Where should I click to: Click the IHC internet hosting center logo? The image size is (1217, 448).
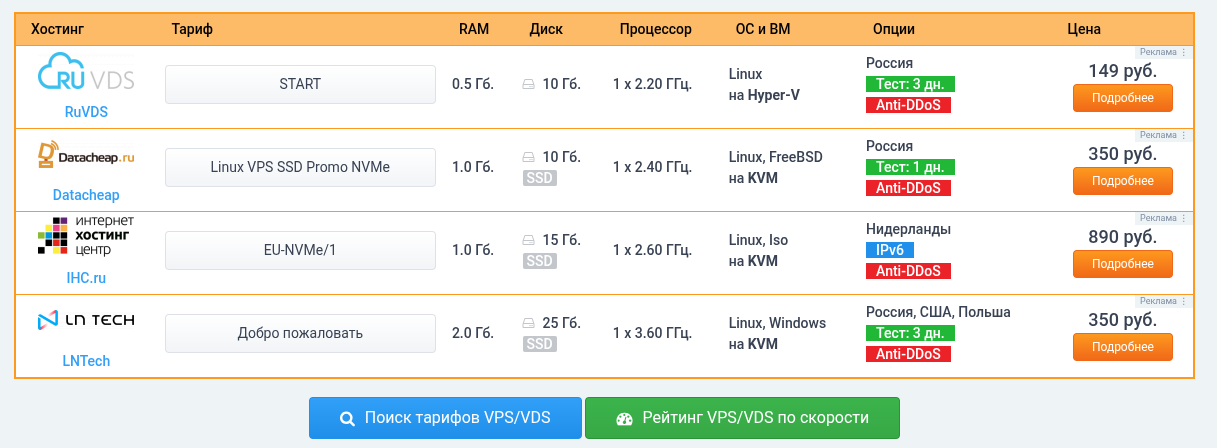pos(86,238)
